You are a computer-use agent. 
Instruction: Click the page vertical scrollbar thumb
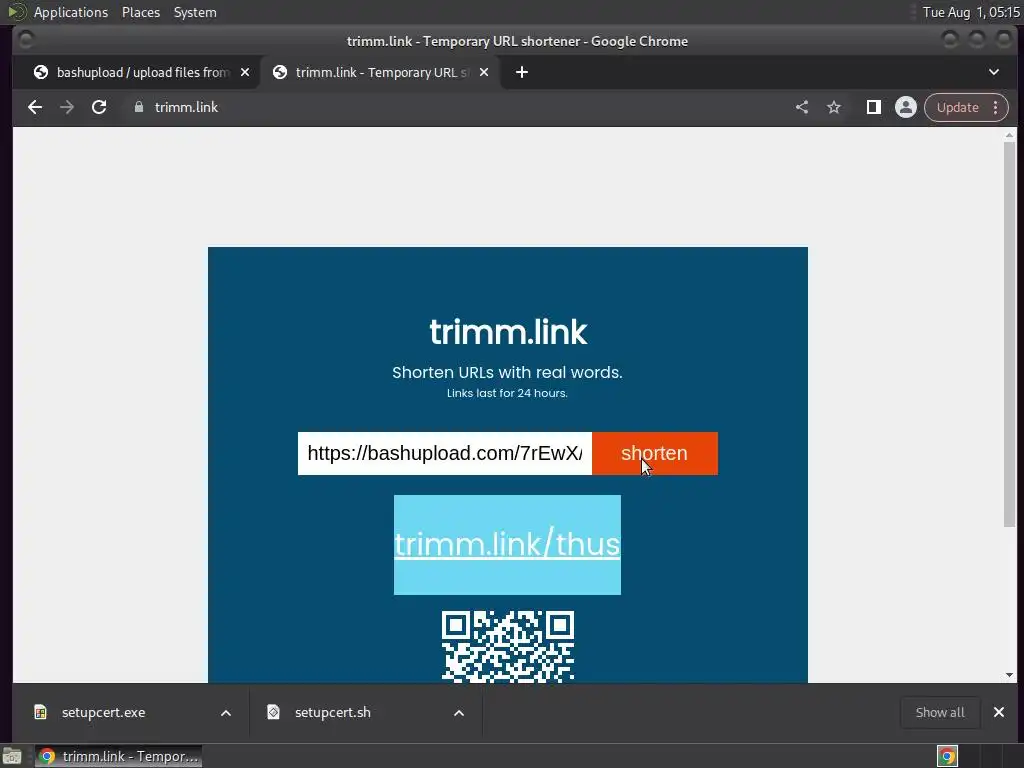pyautogui.click(x=1010, y=333)
